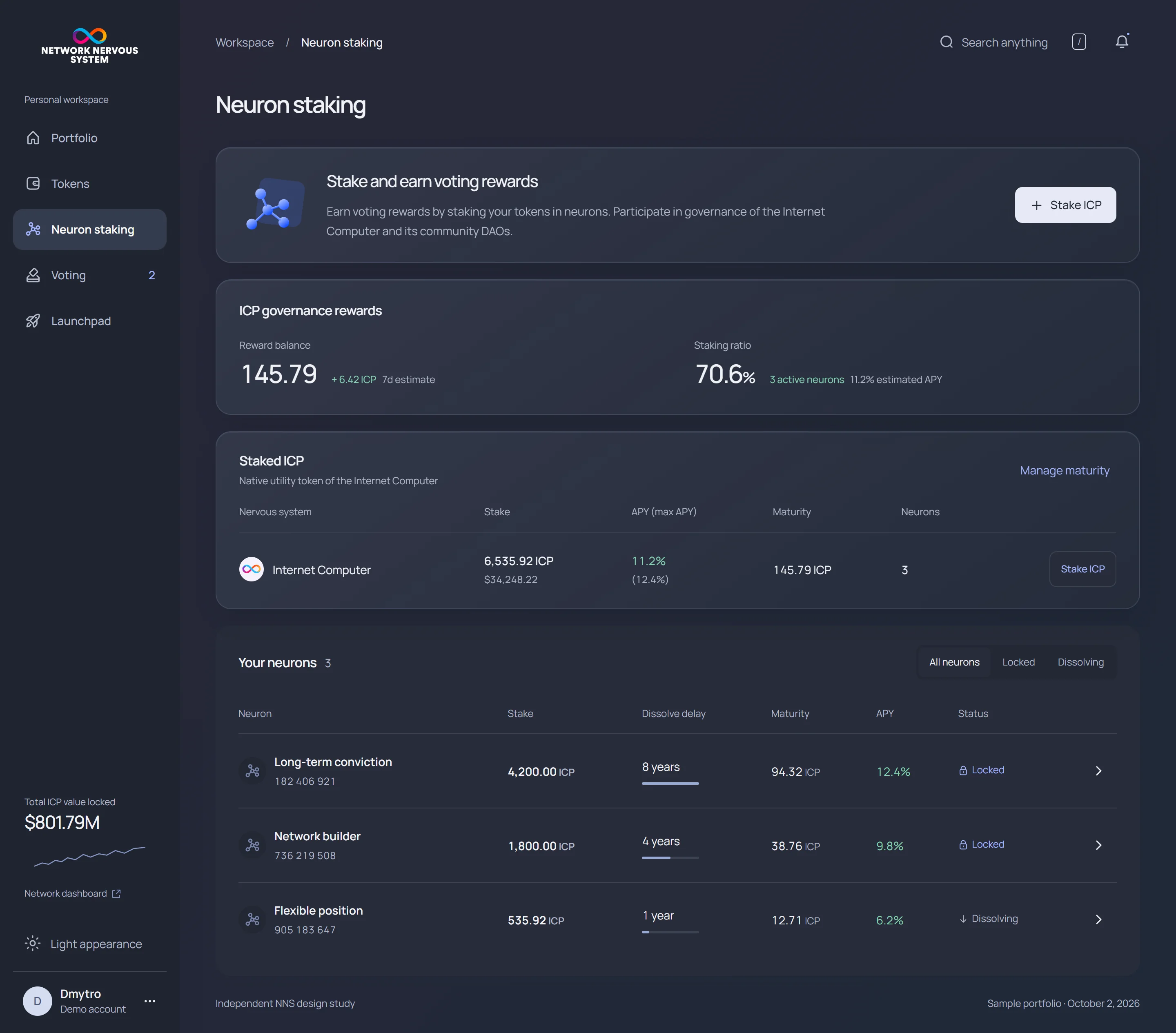Image resolution: width=1176 pixels, height=1033 pixels.
Task: Expand the Long-term conviction row chevron
Action: 1098,771
